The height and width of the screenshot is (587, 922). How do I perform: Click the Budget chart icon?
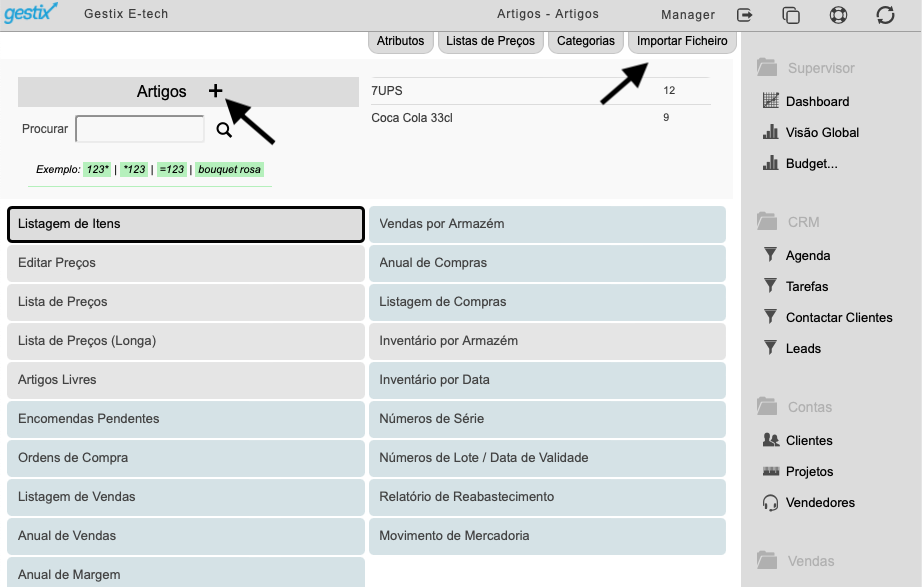pyautogui.click(x=770, y=163)
